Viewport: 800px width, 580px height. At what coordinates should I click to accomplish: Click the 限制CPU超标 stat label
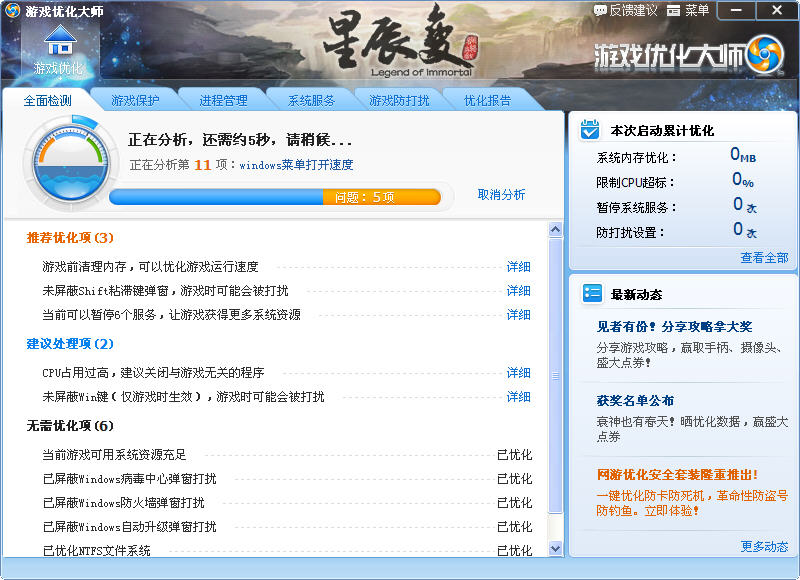pos(635,182)
